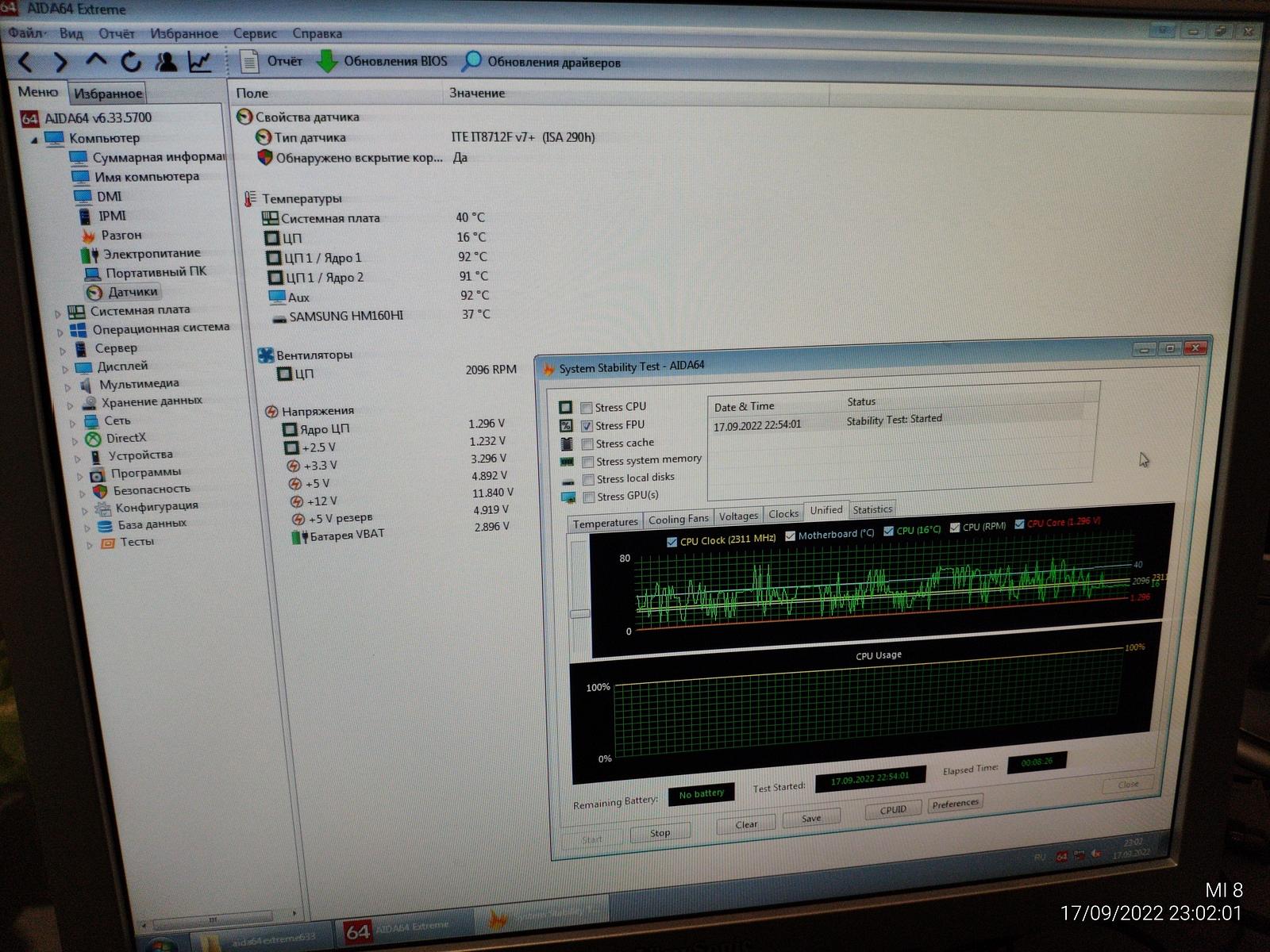Expand the Системная плата node
The image size is (1270, 952).
point(57,313)
